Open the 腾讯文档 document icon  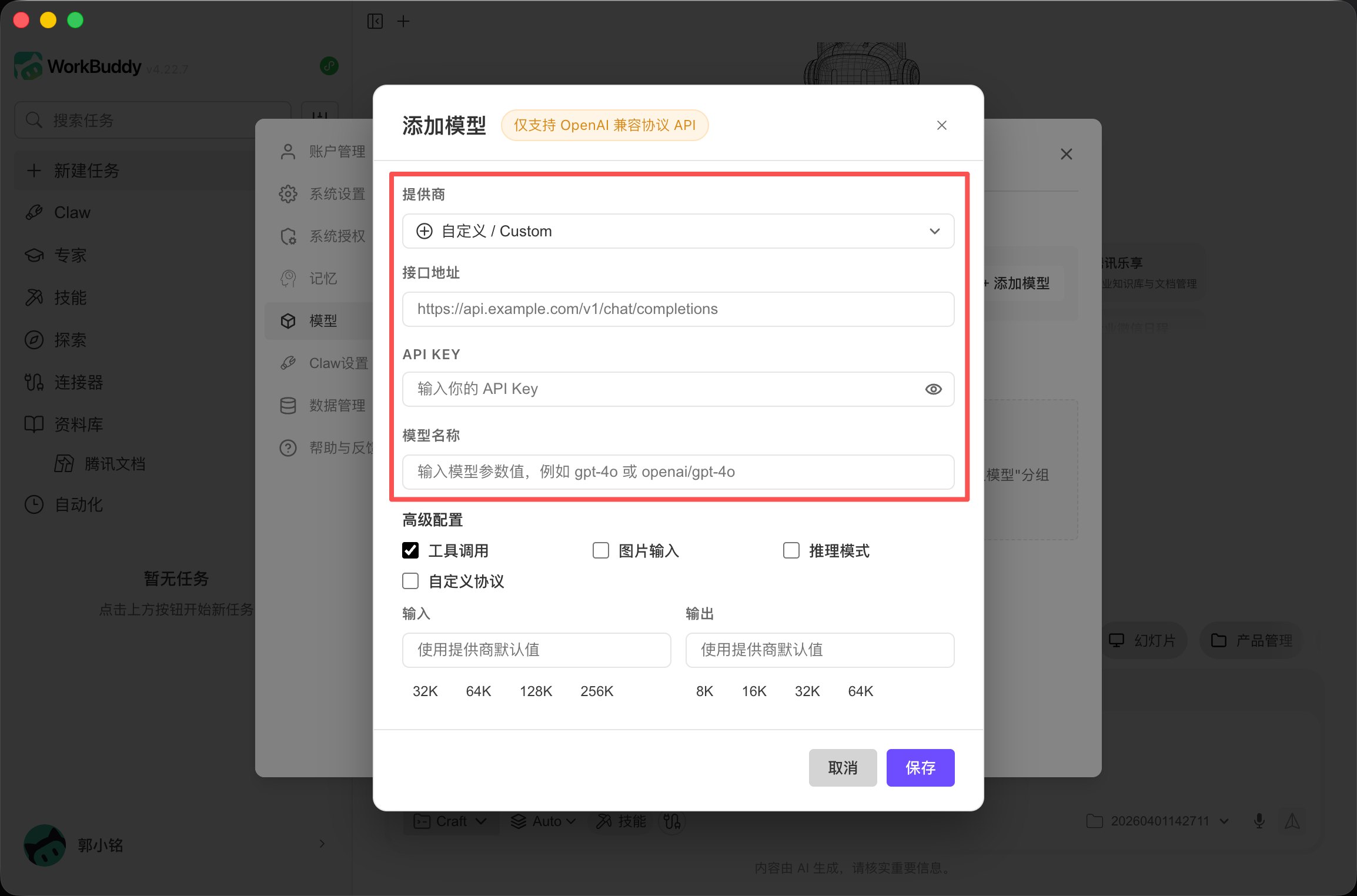pyautogui.click(x=64, y=463)
